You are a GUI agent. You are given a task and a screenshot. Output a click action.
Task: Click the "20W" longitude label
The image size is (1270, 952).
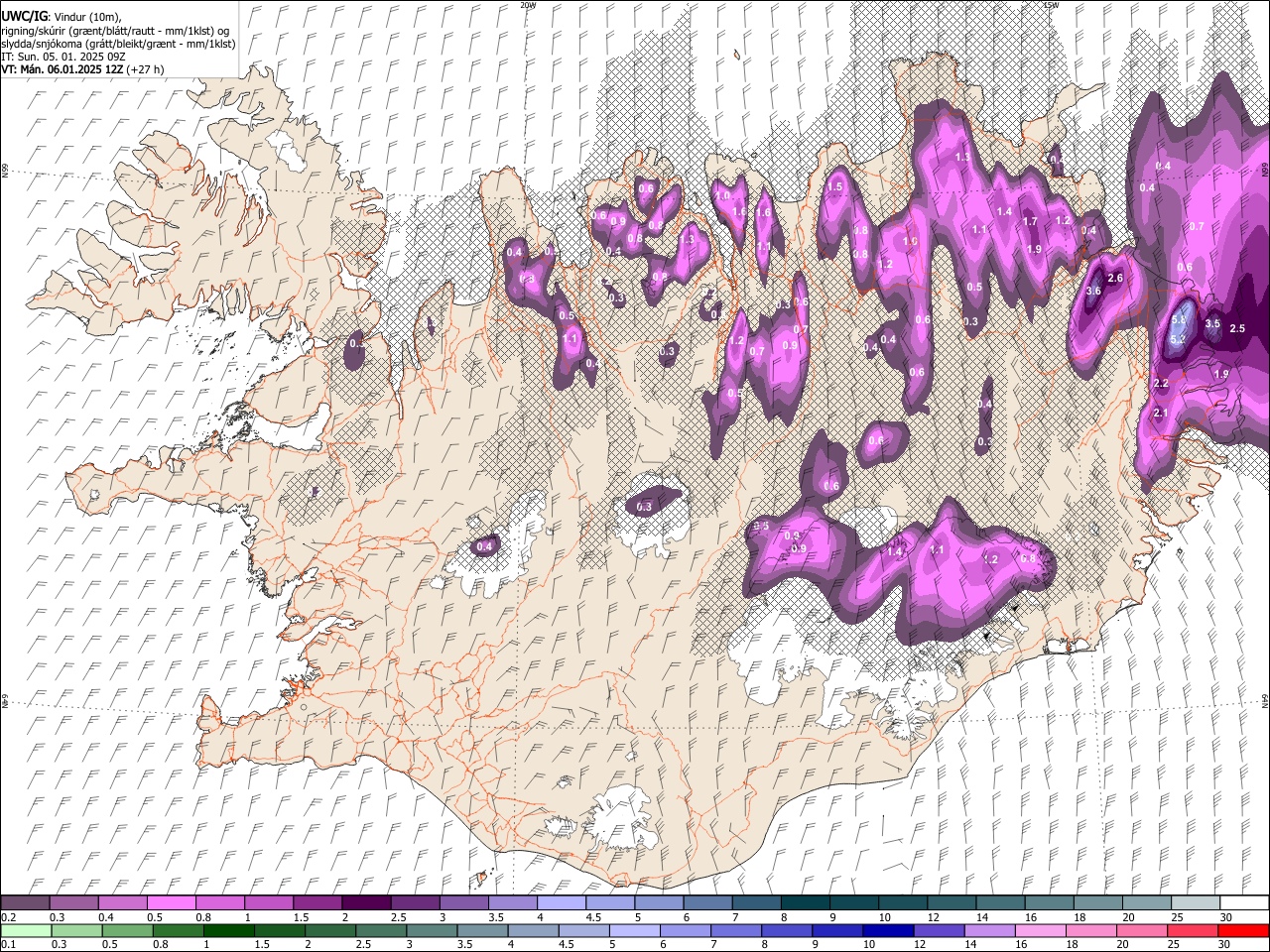pos(528,5)
